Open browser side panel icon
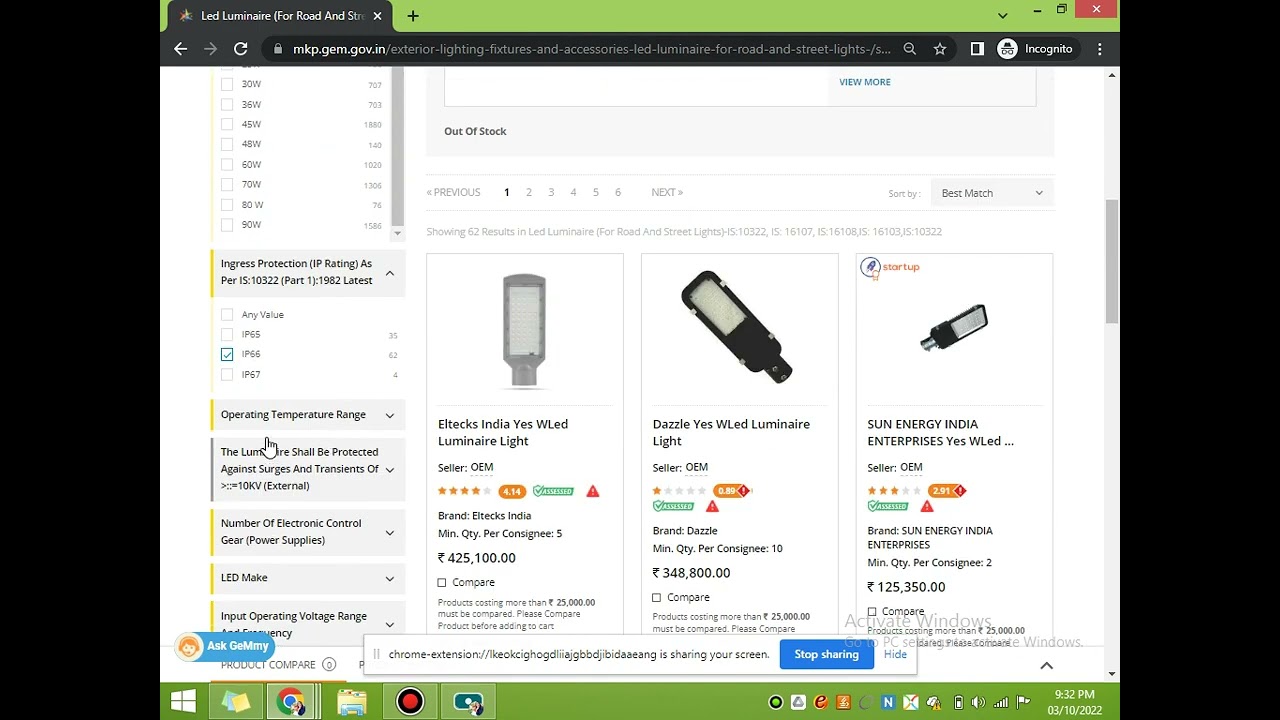Screen dimensions: 1280x720 tap(977, 49)
